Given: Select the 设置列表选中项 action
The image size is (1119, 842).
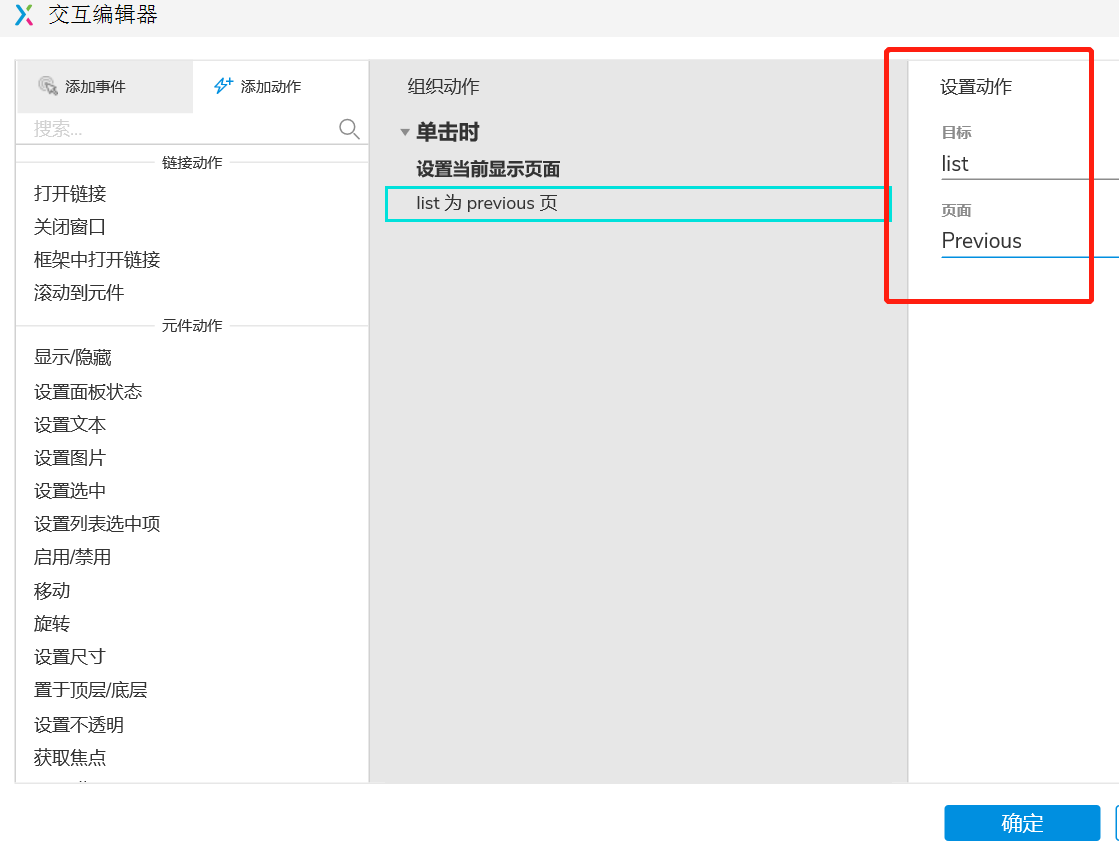Looking at the screenshot, I should pyautogui.click(x=97, y=524).
